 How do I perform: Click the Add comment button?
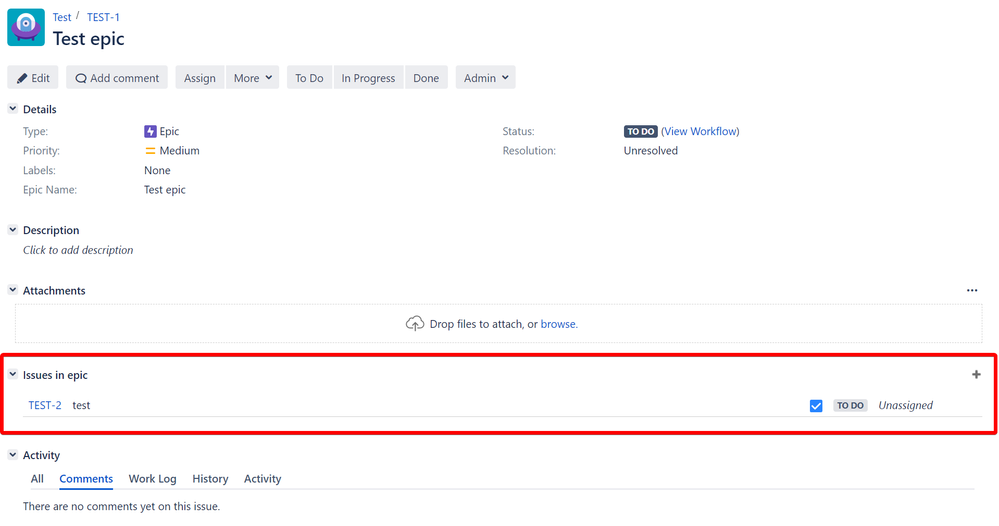coord(117,78)
